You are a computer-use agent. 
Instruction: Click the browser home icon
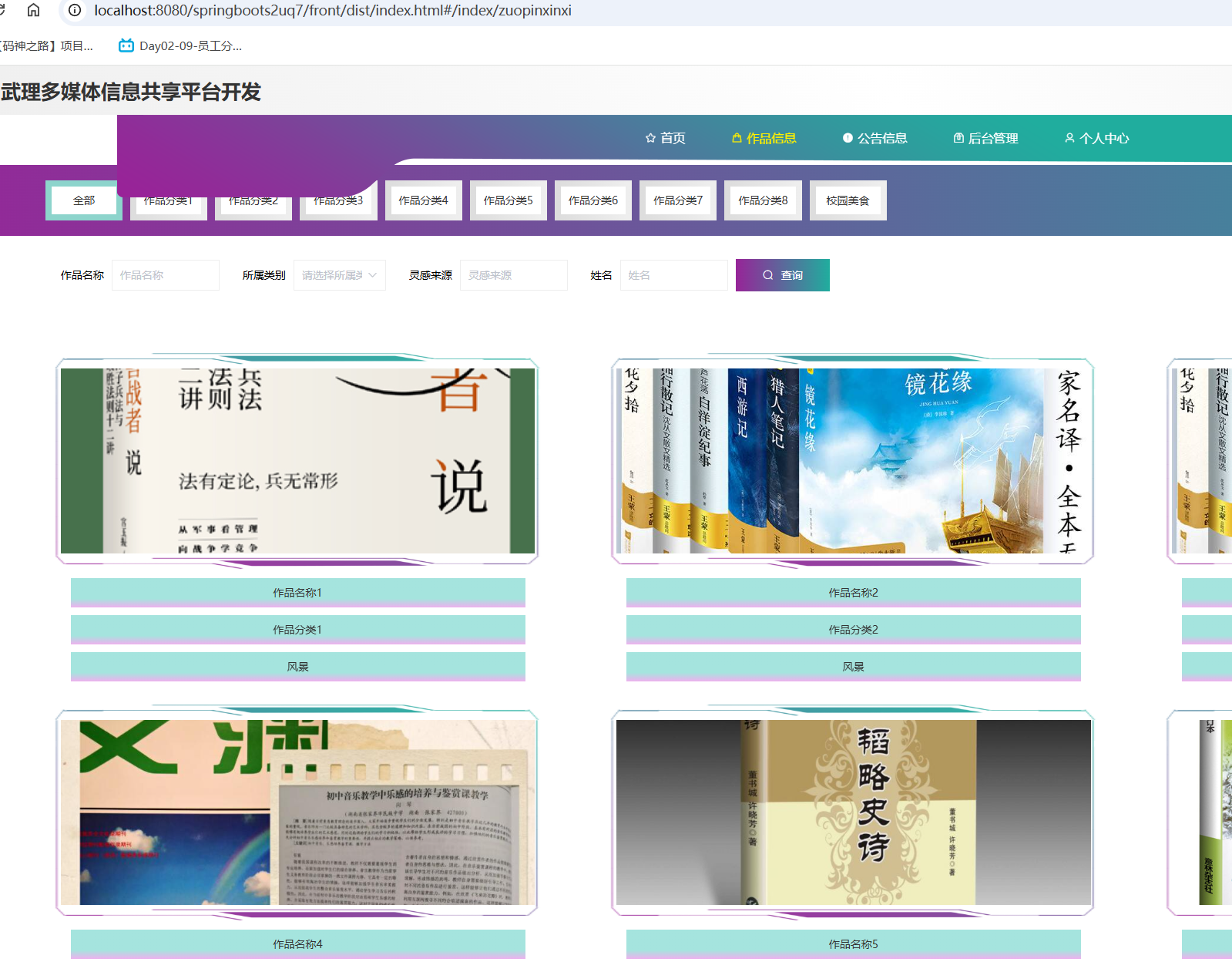[33, 10]
